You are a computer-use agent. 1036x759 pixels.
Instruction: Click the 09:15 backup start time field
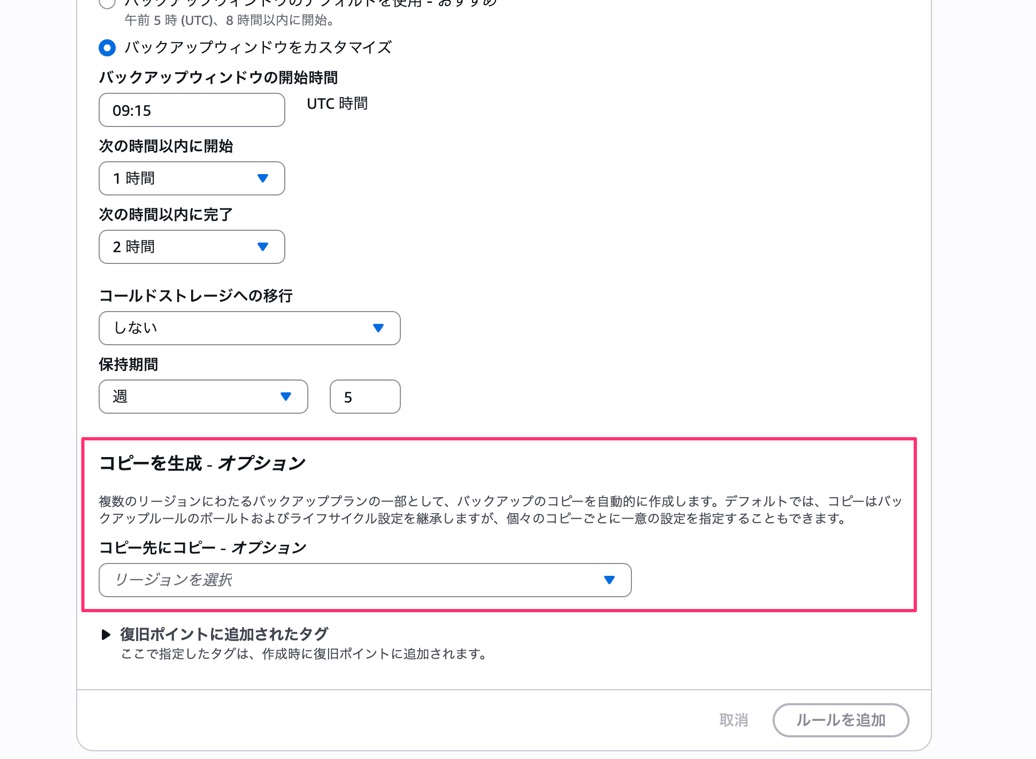click(x=191, y=110)
